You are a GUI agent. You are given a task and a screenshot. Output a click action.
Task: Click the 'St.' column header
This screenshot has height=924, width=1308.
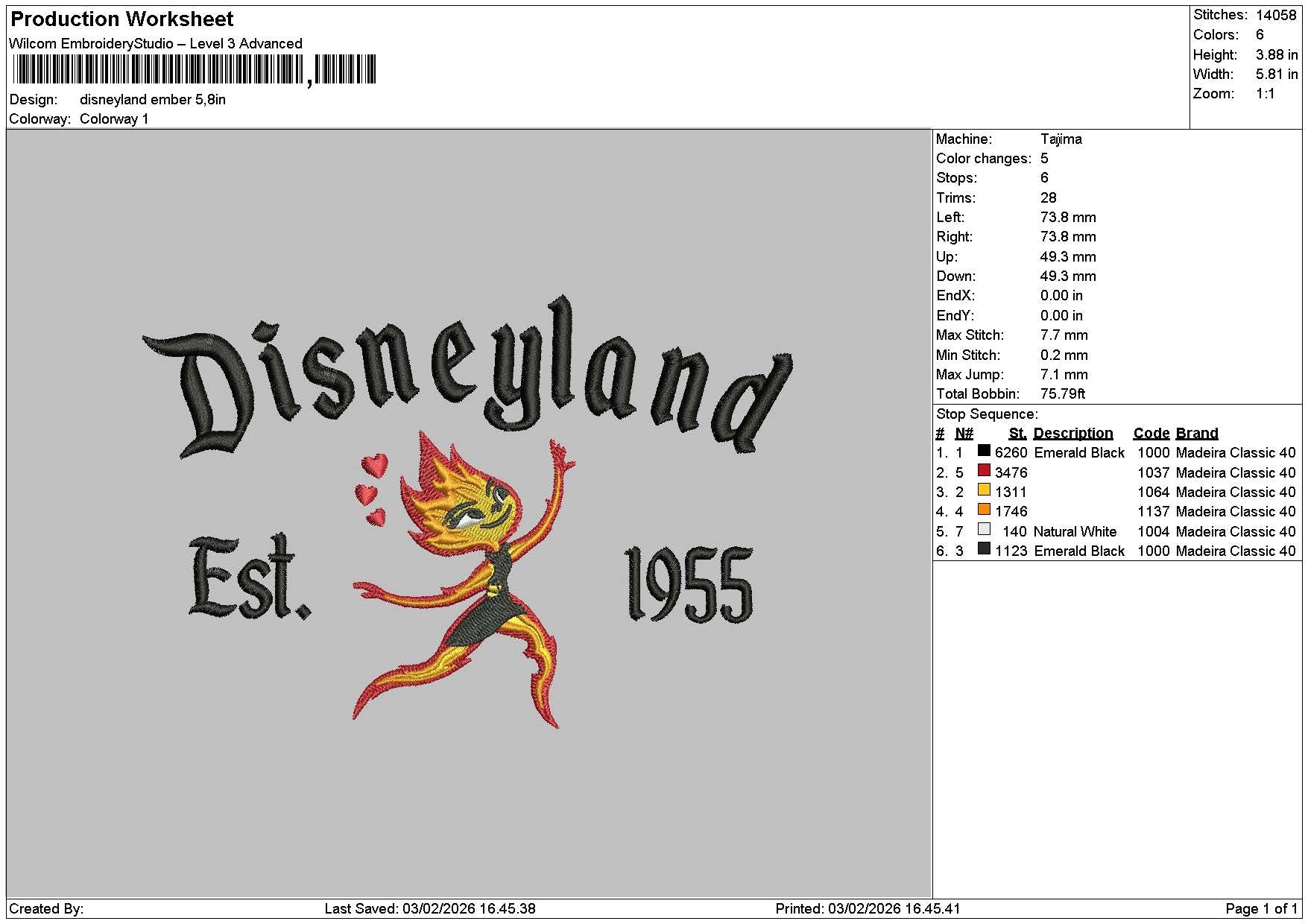click(x=1018, y=434)
